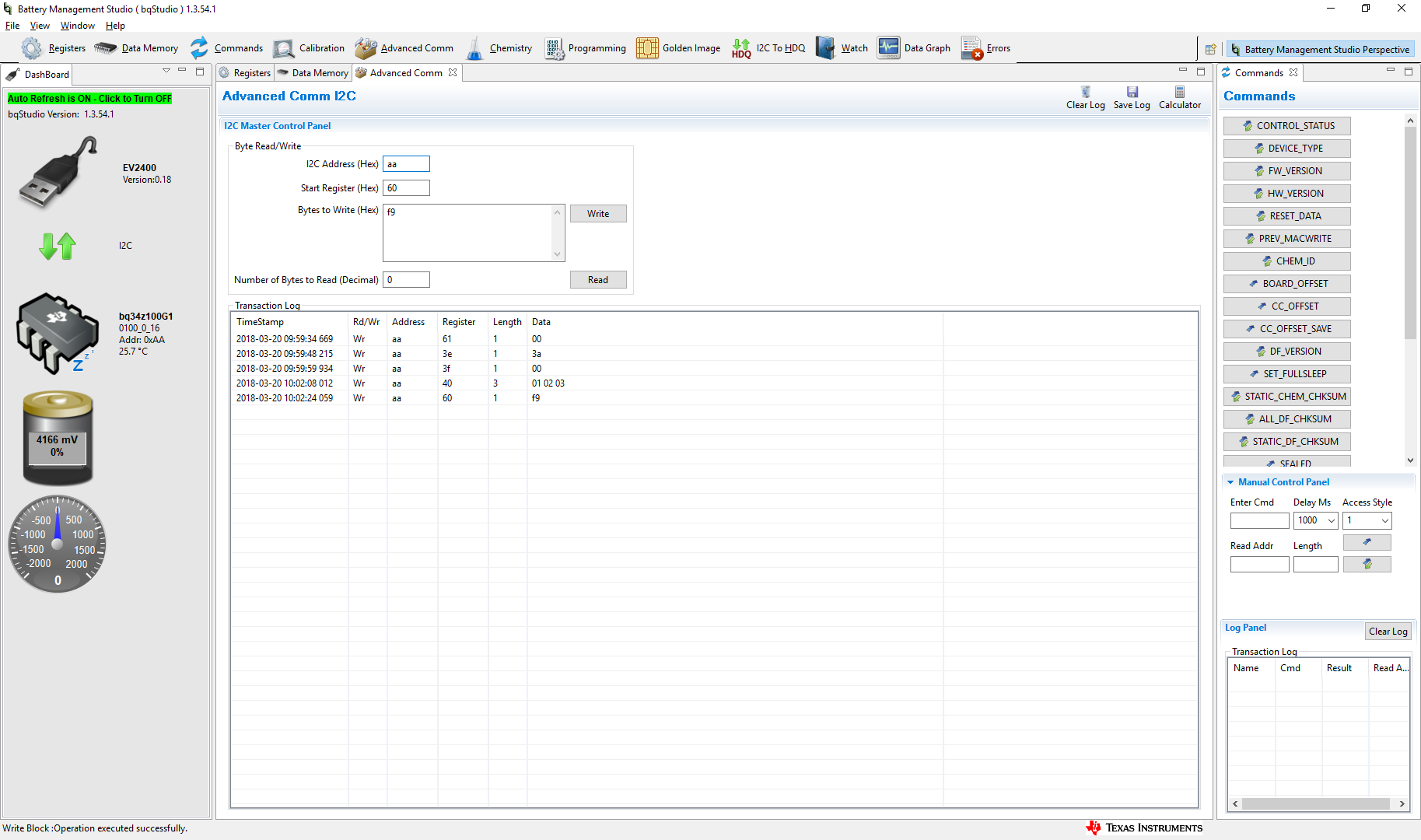1421x840 pixels.
Task: Click the manual write command icon button
Action: click(1367, 542)
